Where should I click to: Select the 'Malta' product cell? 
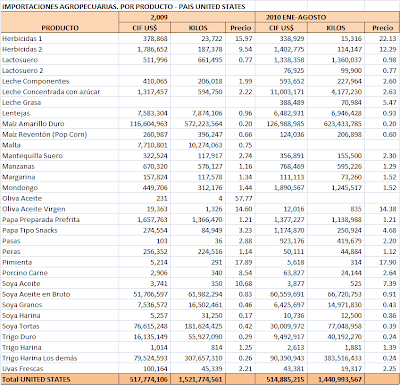pos(60,145)
